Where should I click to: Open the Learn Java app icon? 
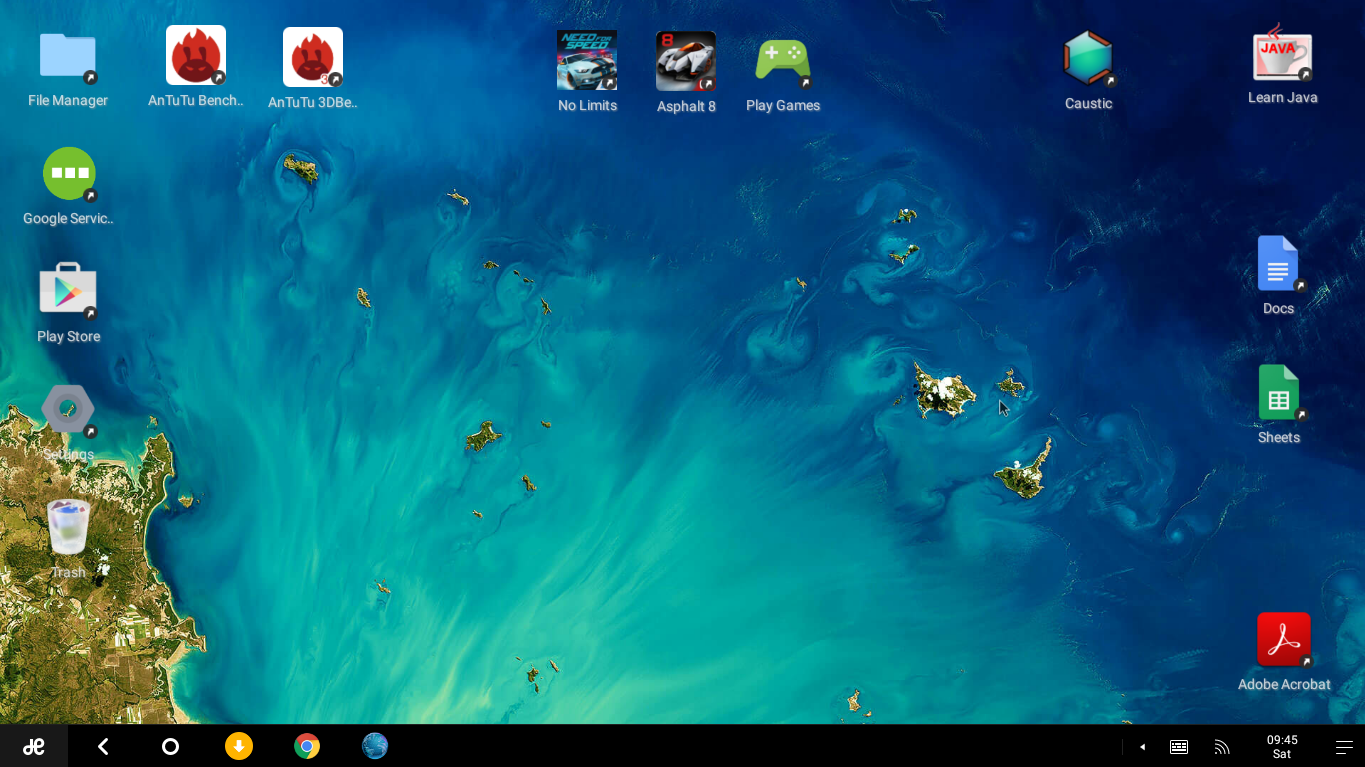pyautogui.click(x=1282, y=54)
